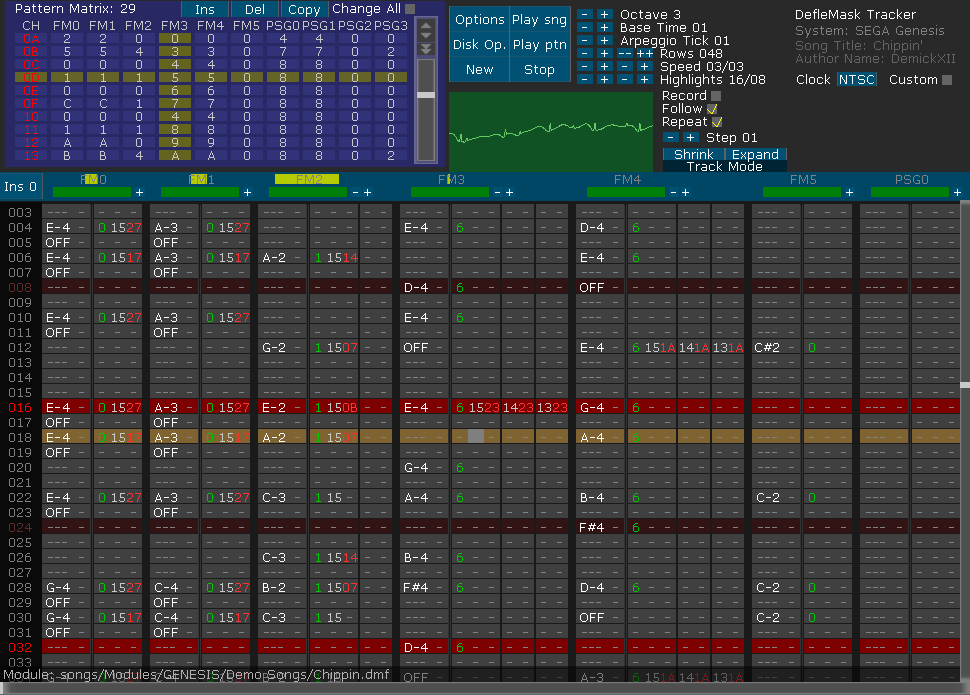Click the double-minus button beside Rows
This screenshot has height=695, width=970.
coord(625,53)
